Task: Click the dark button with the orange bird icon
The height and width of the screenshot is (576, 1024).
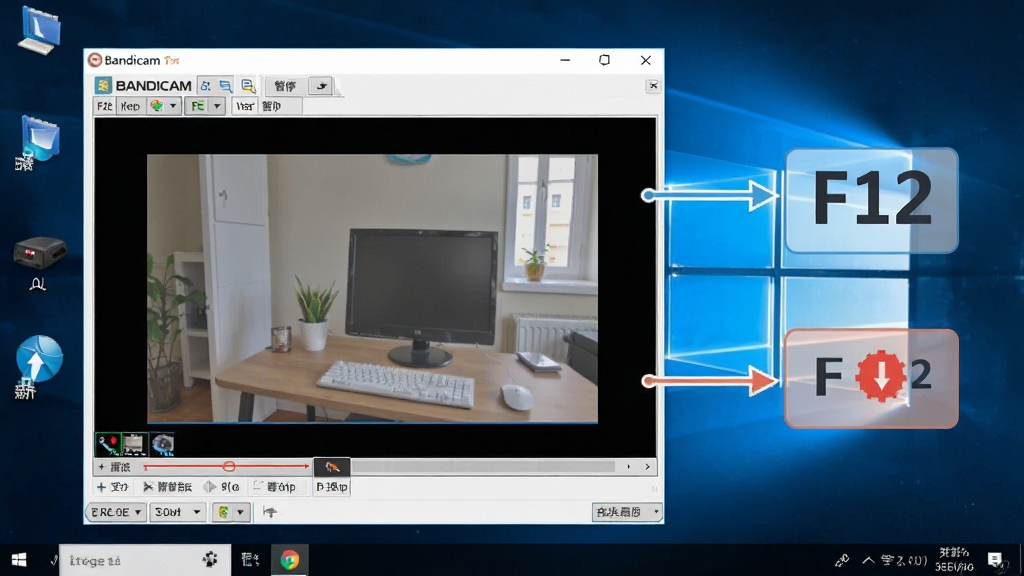Action: (x=332, y=467)
